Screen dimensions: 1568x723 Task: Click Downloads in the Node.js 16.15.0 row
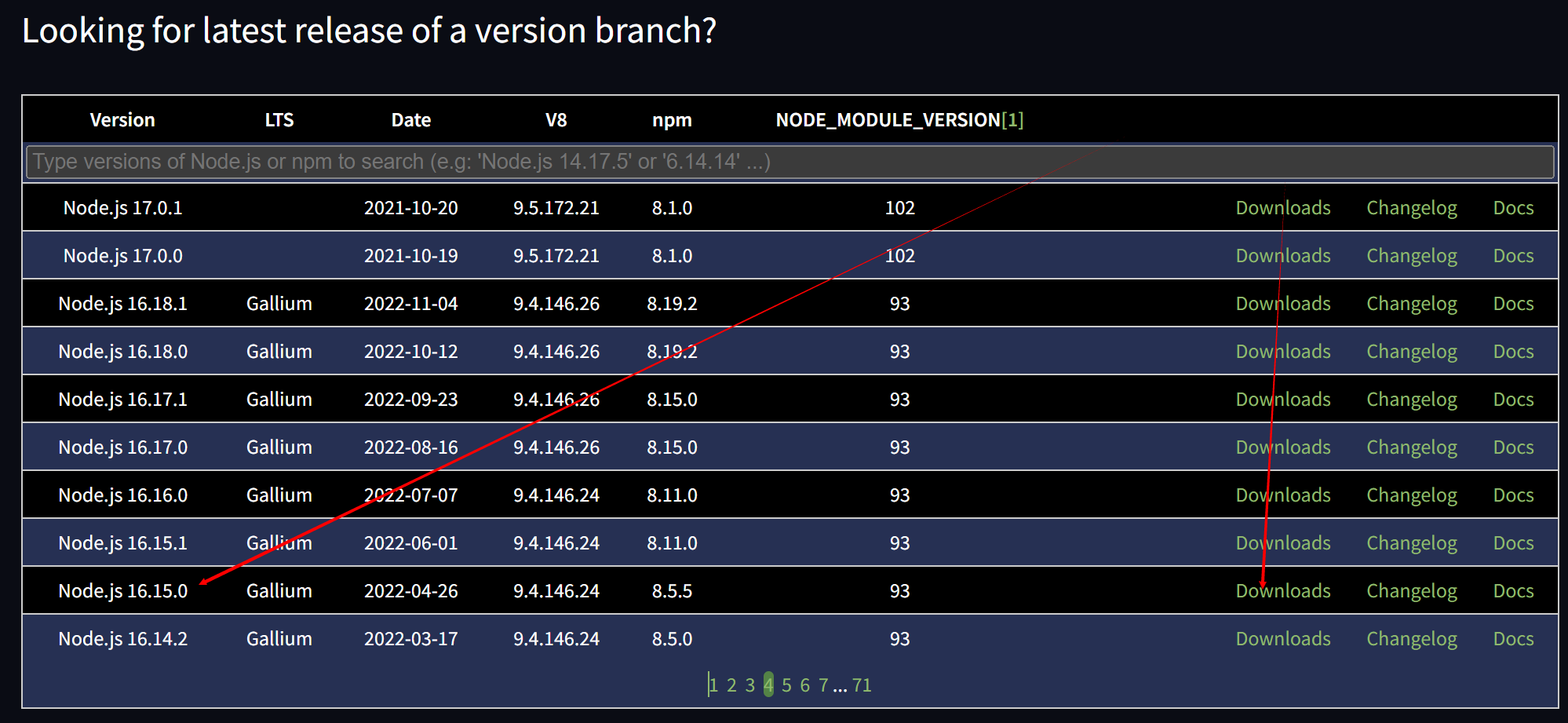[1283, 591]
